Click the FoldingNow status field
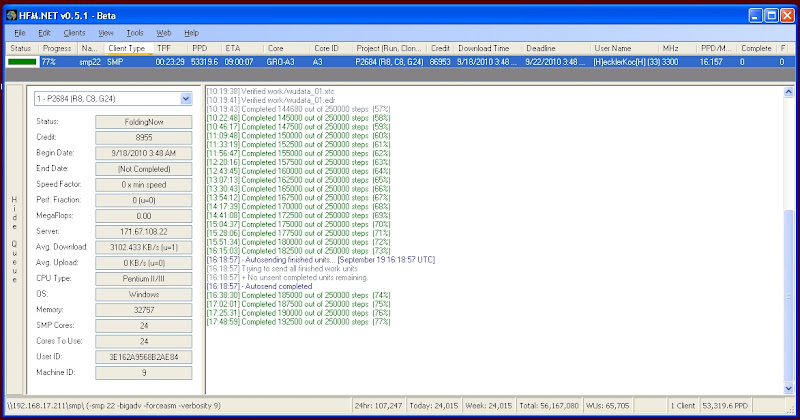Viewport: 800px width, 420px height. click(x=143, y=122)
